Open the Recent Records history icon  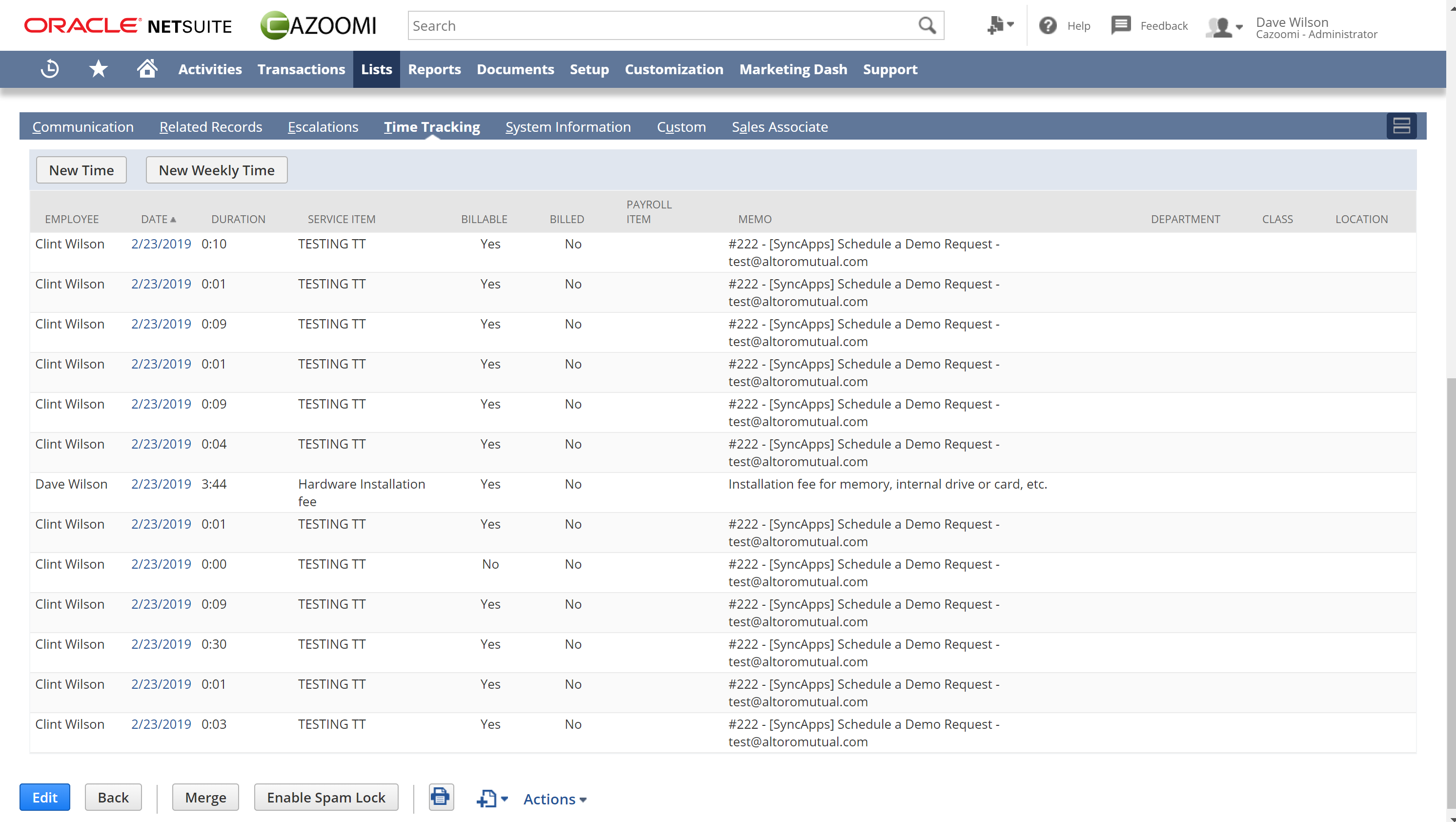[50, 69]
